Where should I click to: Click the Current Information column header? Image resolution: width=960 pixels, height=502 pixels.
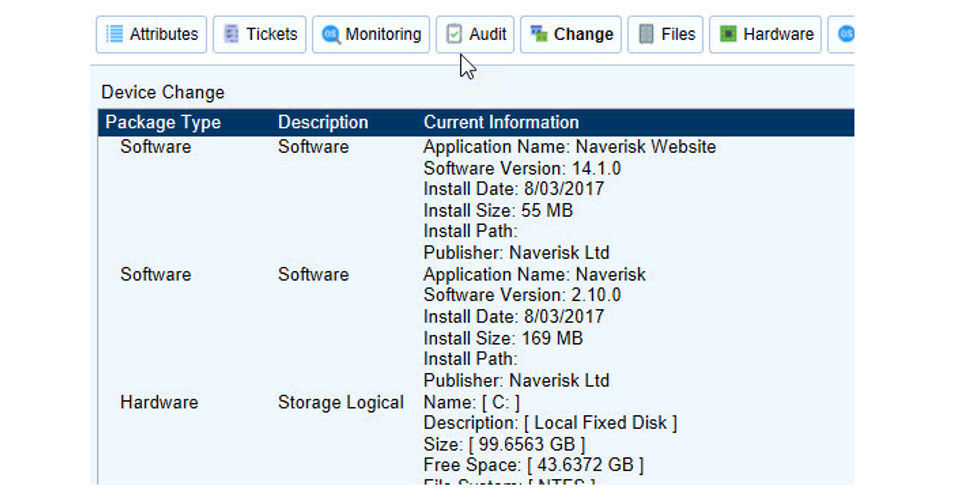tap(501, 123)
